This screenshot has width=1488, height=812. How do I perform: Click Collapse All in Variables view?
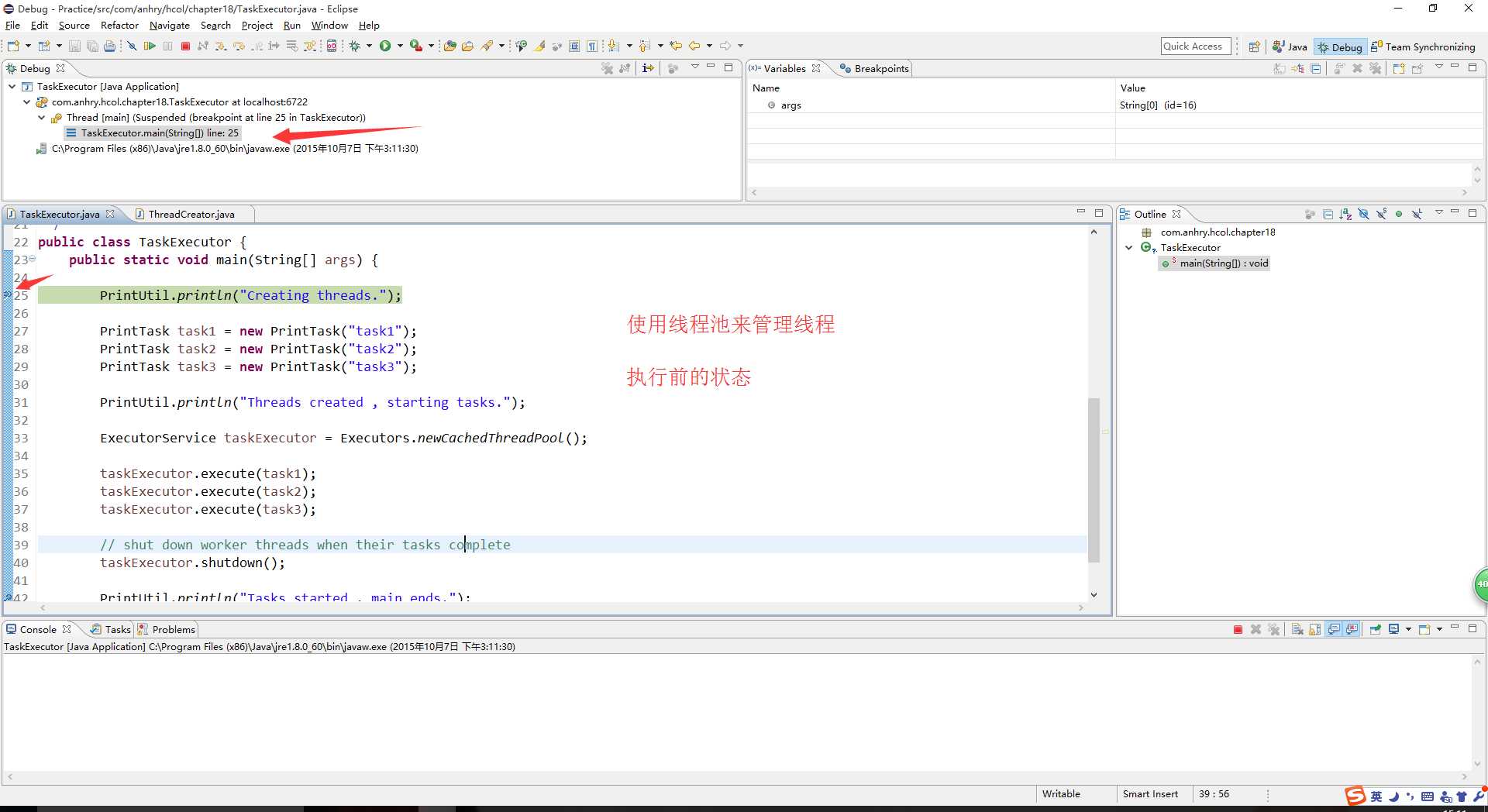tap(1316, 68)
